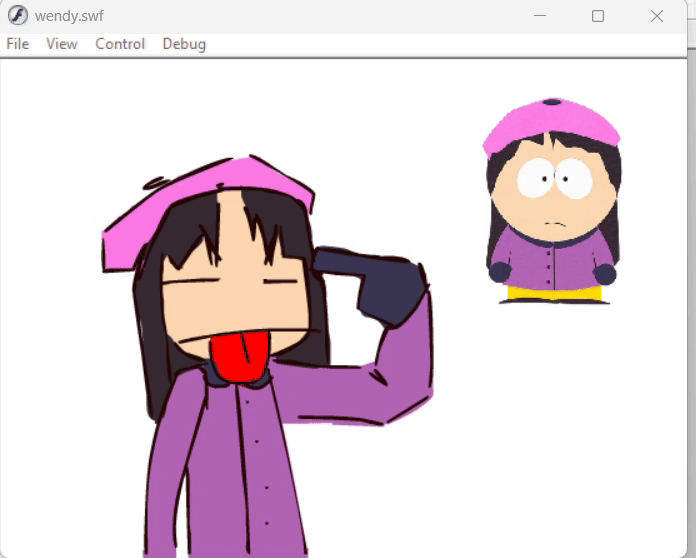Close the wendy.swf window
Image resolution: width=696 pixels, height=558 pixels.
[657, 16]
